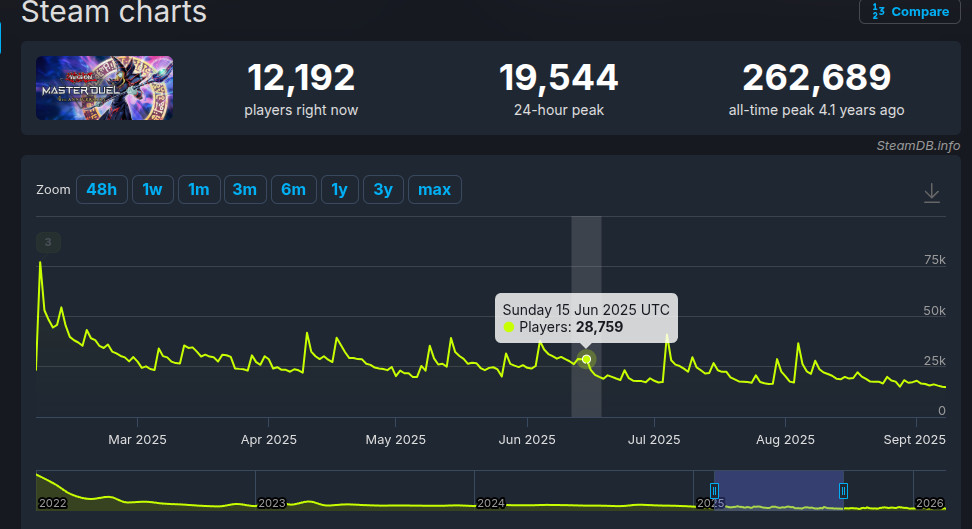Click the Apr 2025 axis label
This screenshot has width=972, height=529.
tap(268, 440)
